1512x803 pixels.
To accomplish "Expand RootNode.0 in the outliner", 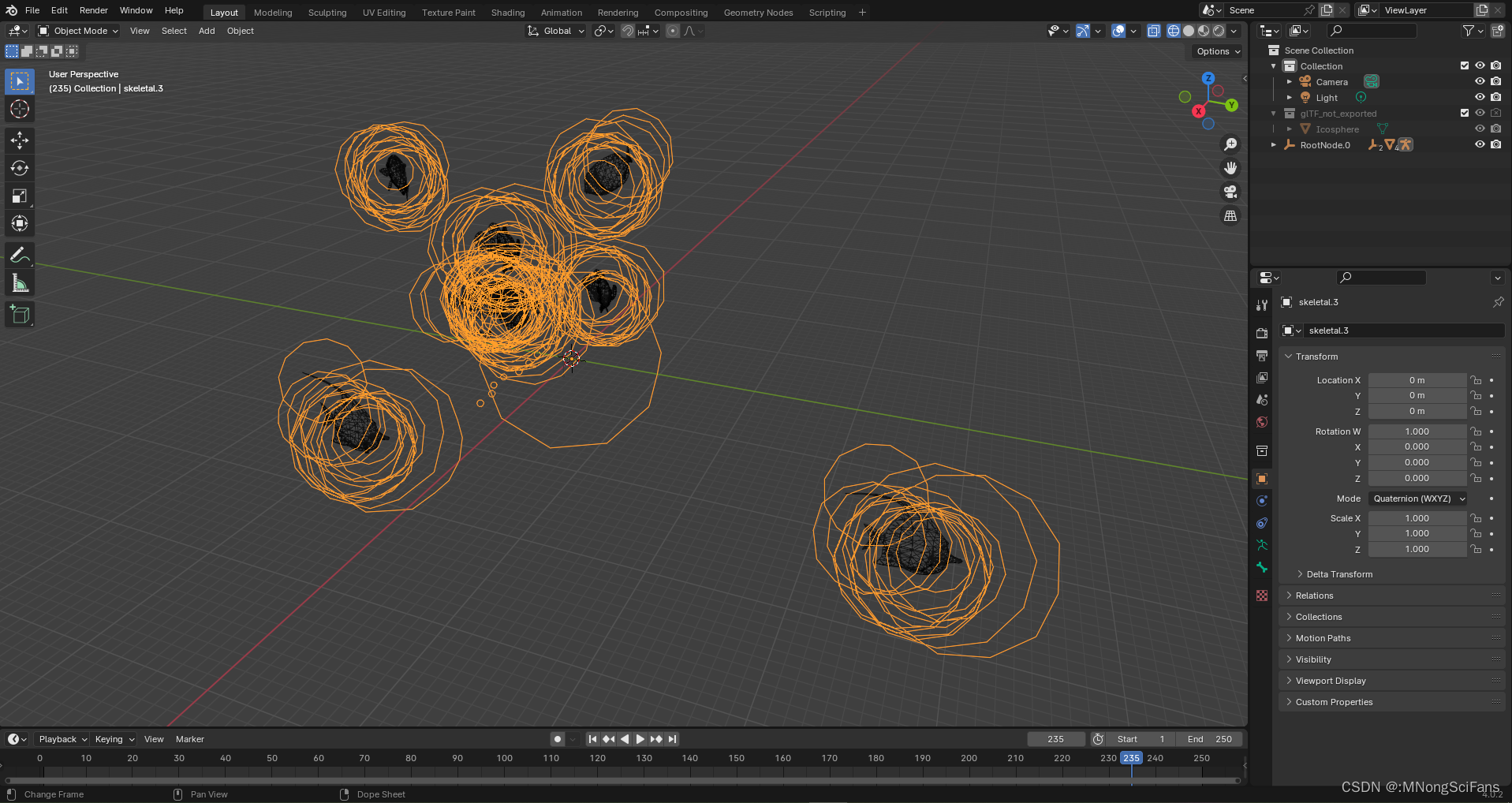I will point(1274,145).
